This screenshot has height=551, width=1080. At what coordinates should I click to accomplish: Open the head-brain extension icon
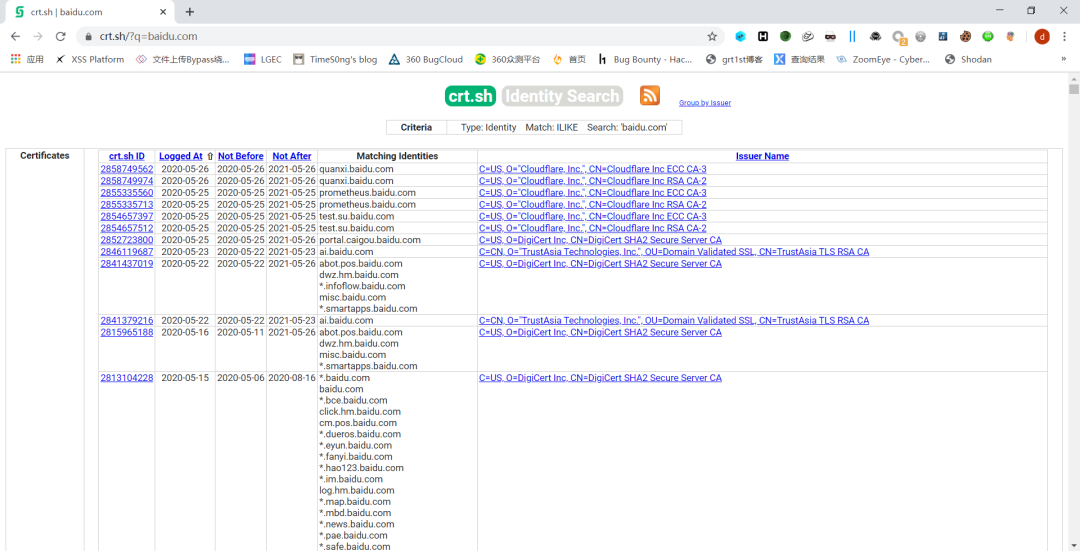[x=1010, y=37]
